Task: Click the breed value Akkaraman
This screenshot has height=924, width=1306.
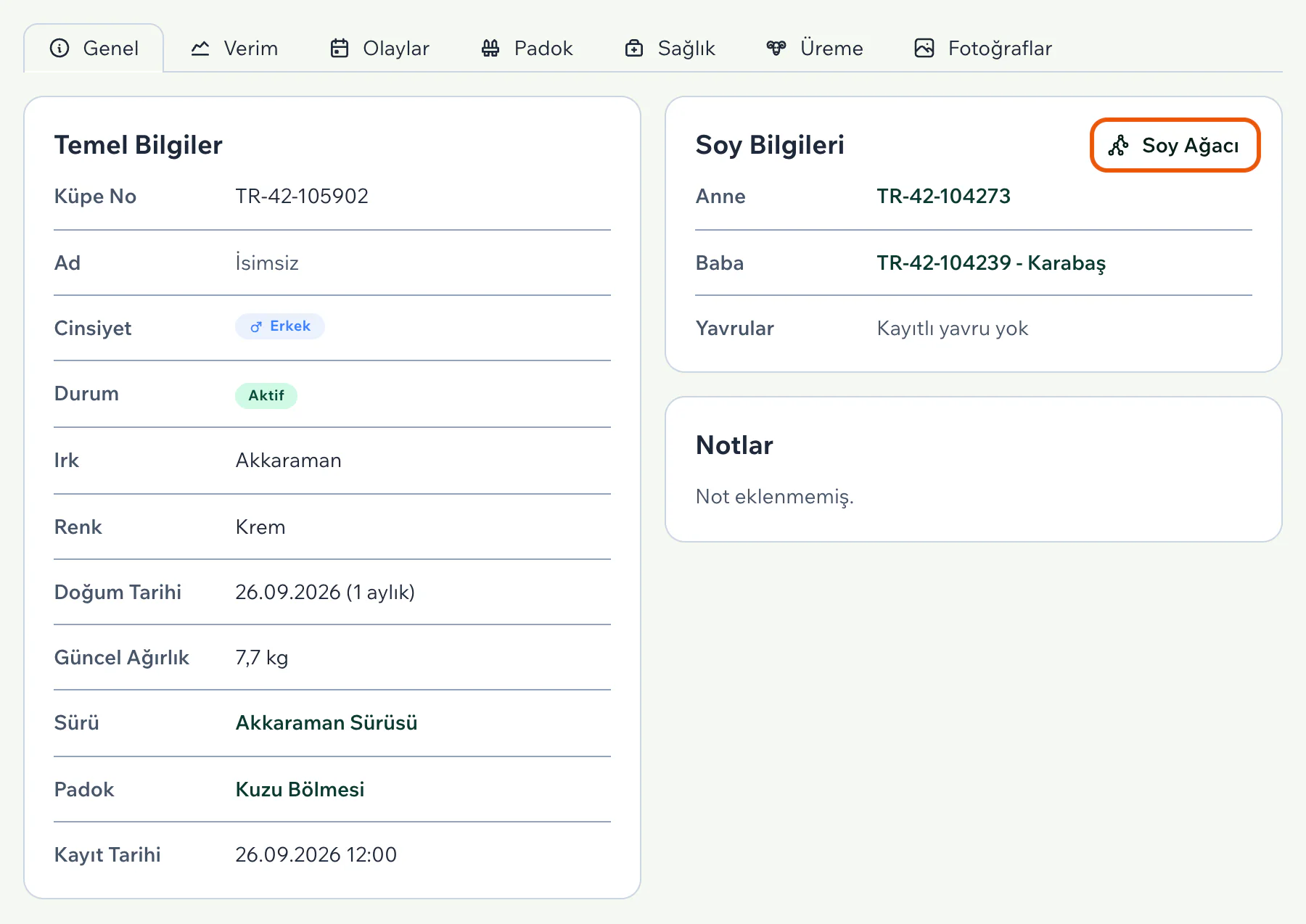Action: (288, 460)
